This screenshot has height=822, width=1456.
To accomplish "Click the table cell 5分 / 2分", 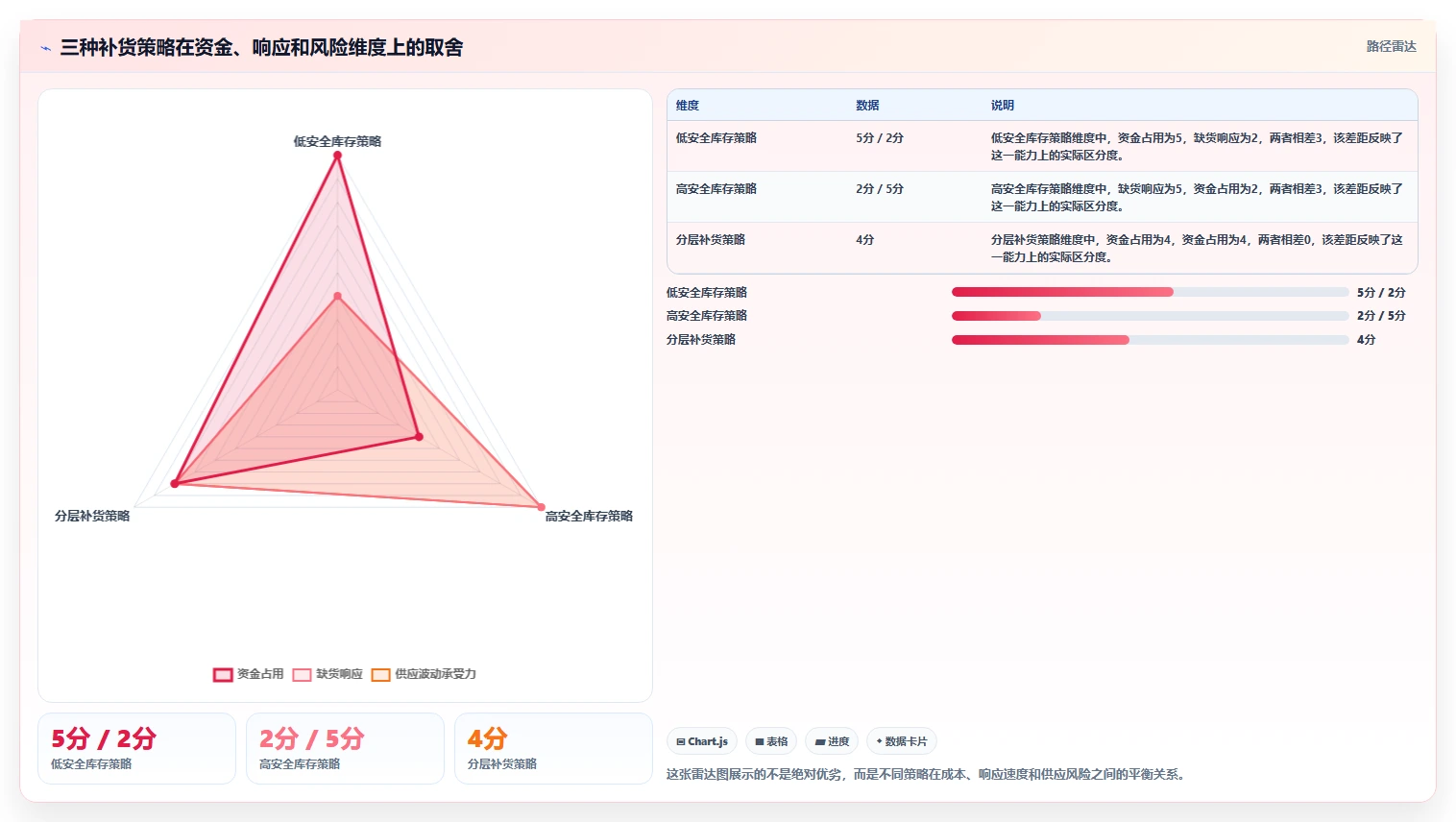I will (880, 138).
